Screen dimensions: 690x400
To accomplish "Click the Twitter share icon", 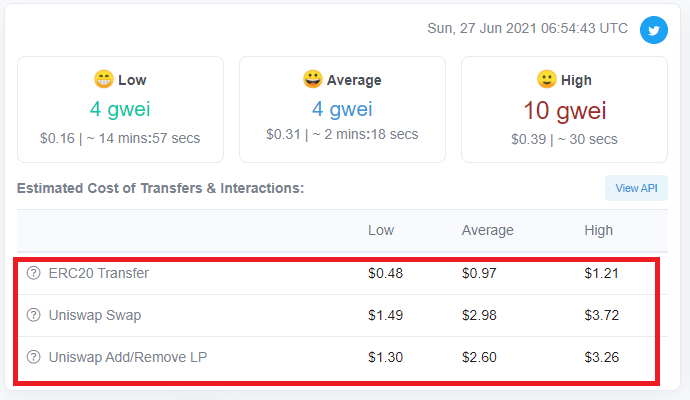I will 653,30.
